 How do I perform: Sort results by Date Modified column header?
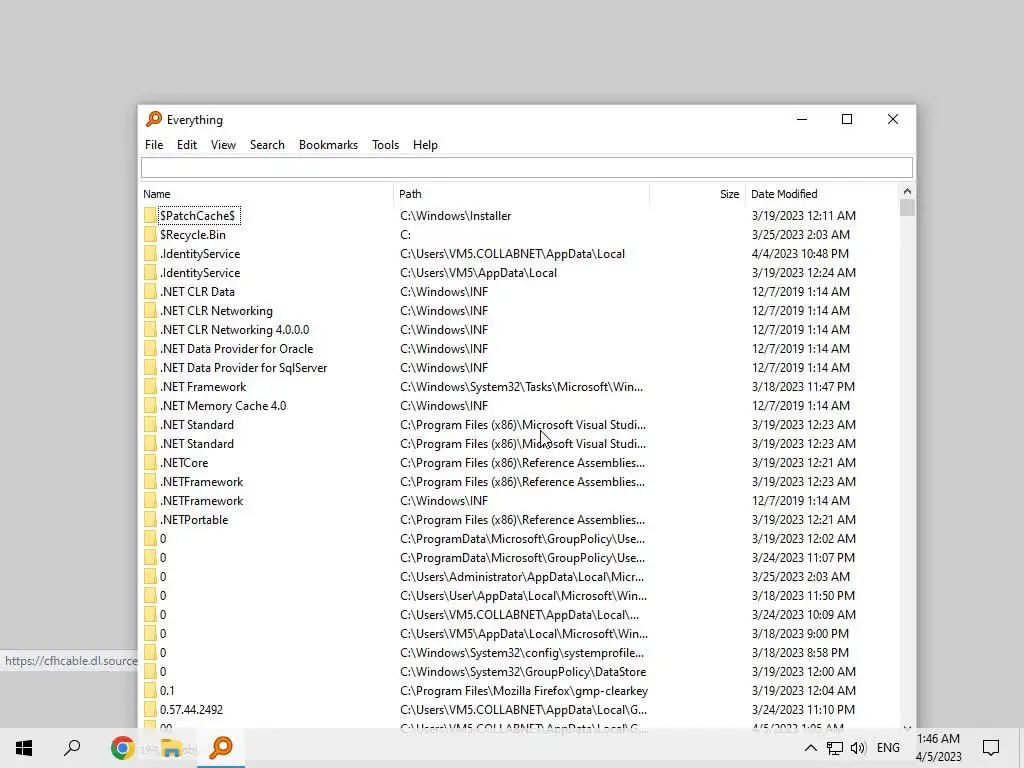pyautogui.click(x=822, y=194)
